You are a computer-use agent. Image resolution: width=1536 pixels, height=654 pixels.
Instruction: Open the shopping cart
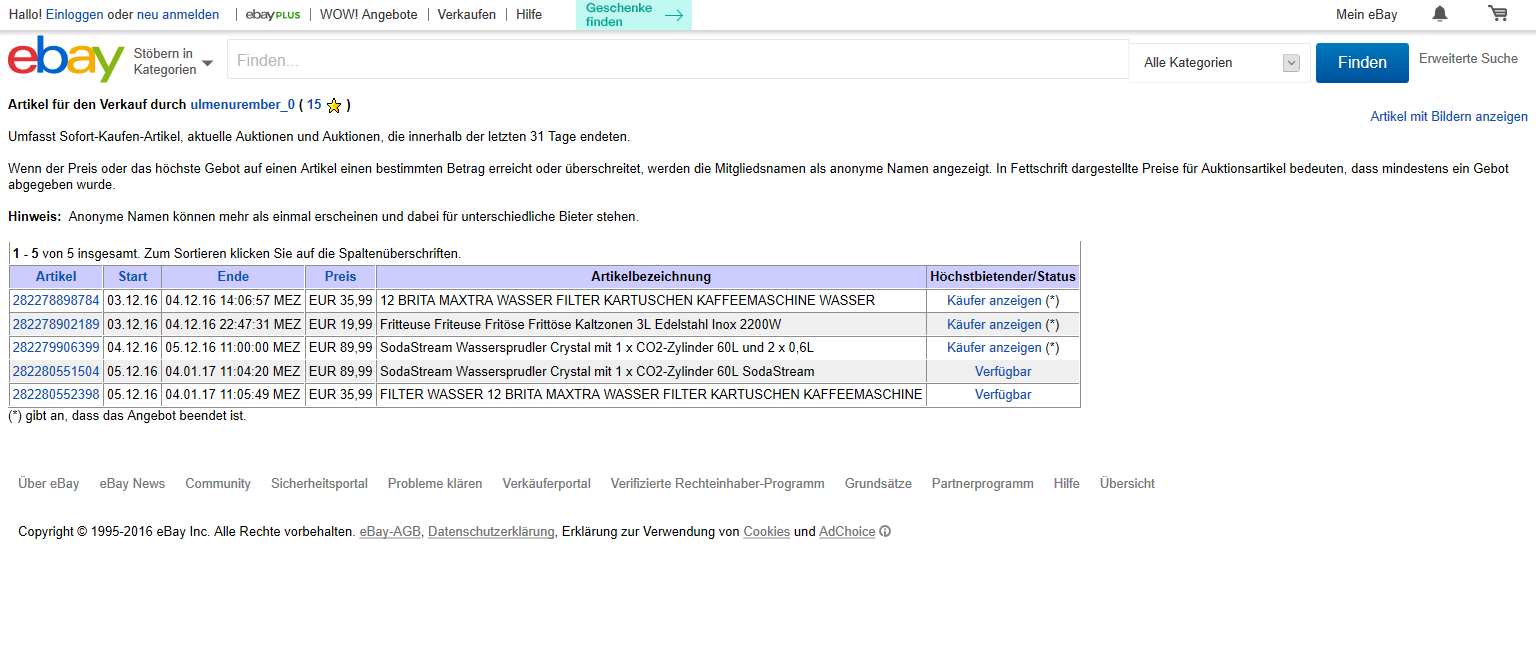[1497, 14]
